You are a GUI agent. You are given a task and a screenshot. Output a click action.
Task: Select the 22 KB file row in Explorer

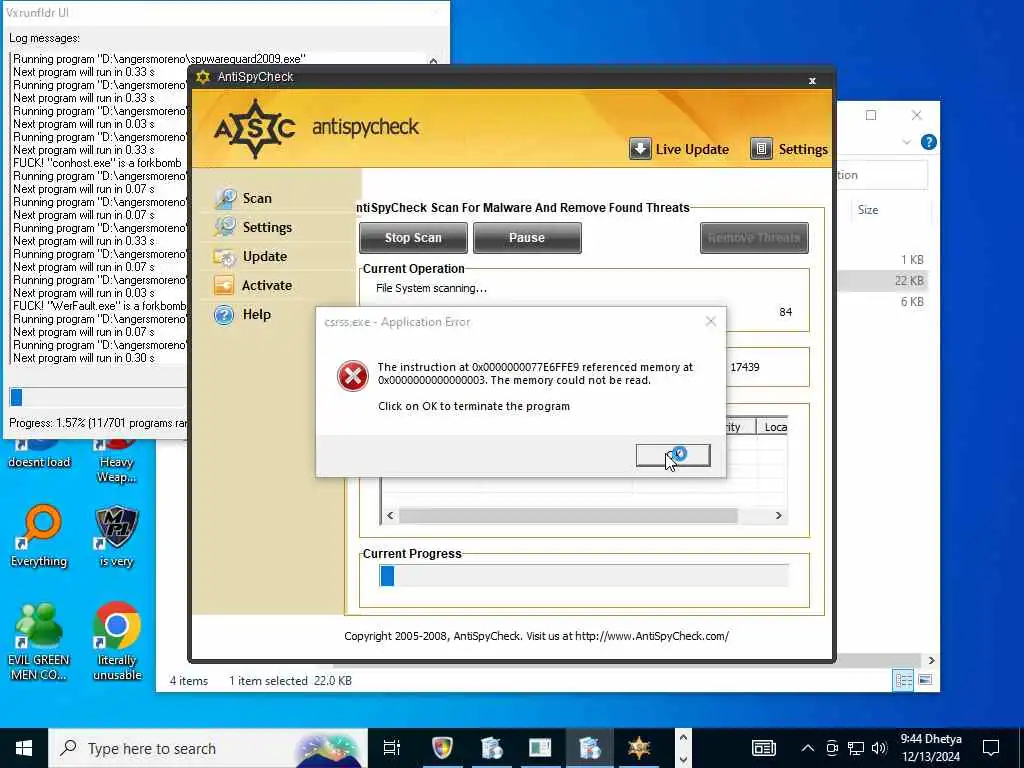click(x=882, y=281)
